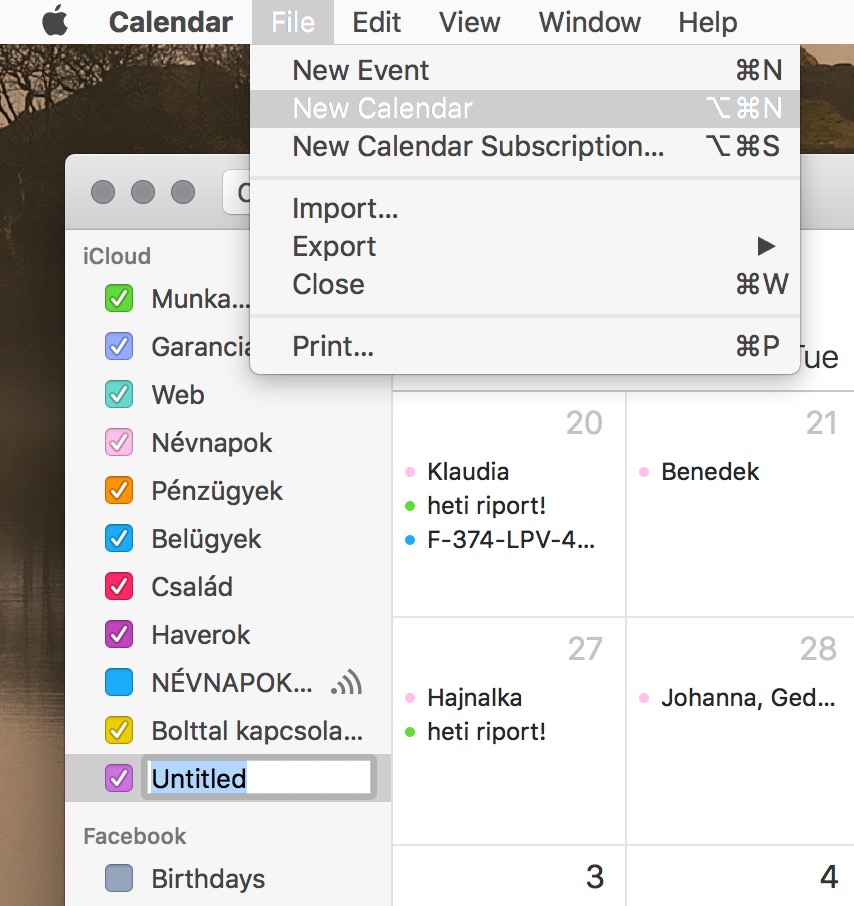This screenshot has height=906, width=854.
Task: Uncheck the Munka calendar checkbox
Action: [x=119, y=299]
